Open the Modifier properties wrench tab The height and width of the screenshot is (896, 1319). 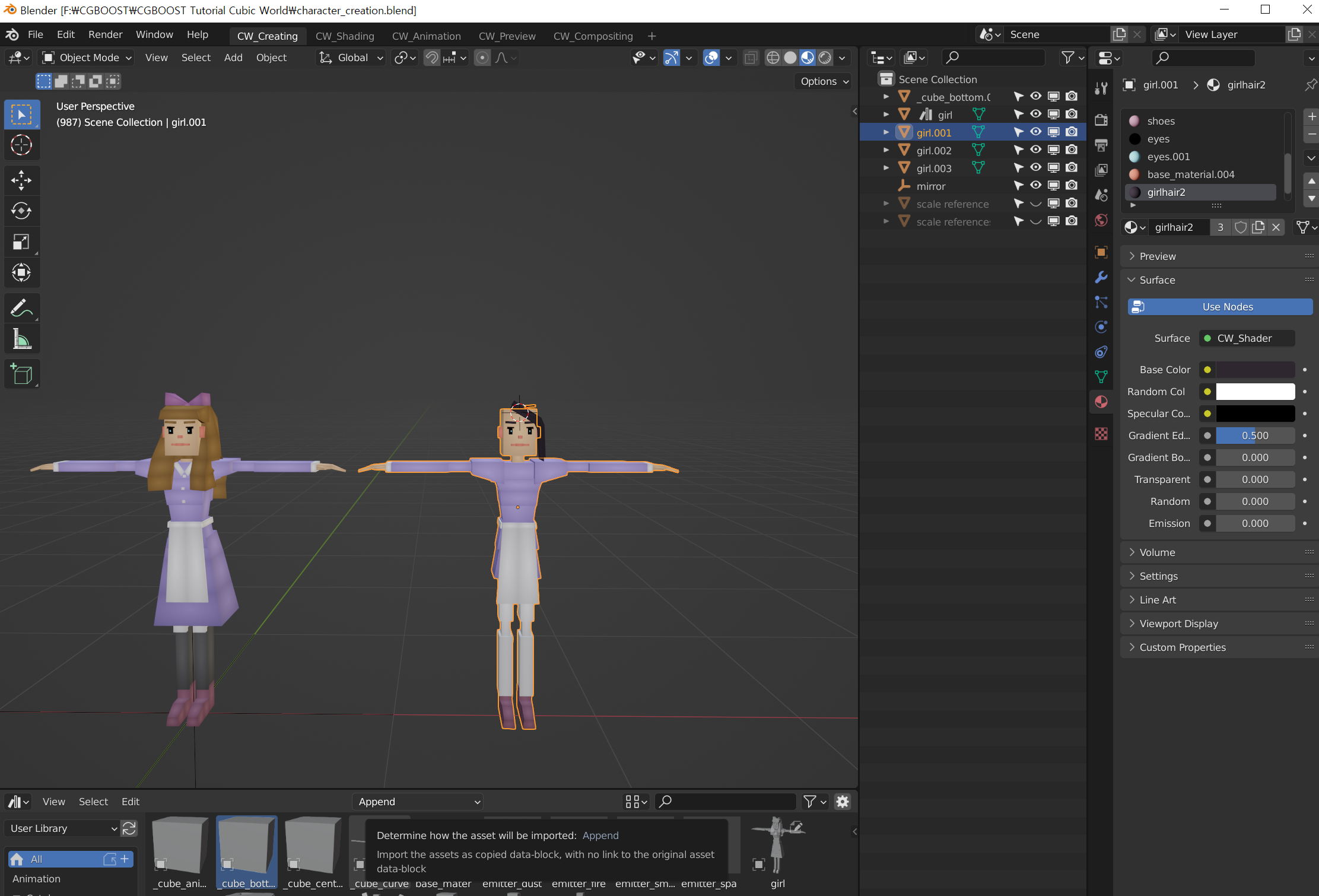tap(1101, 277)
